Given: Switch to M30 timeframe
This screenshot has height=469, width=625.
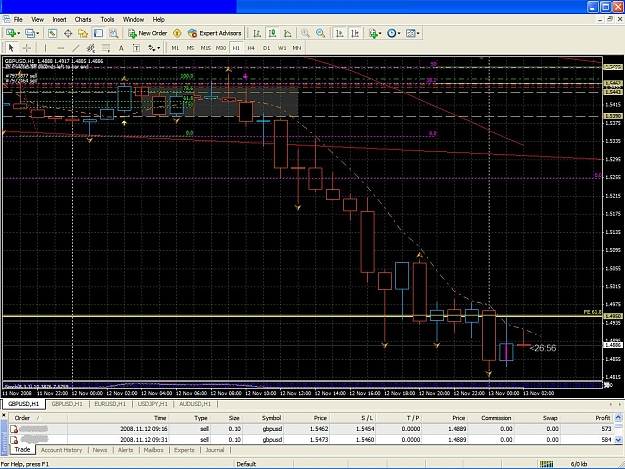Looking at the screenshot, I should 221,48.
